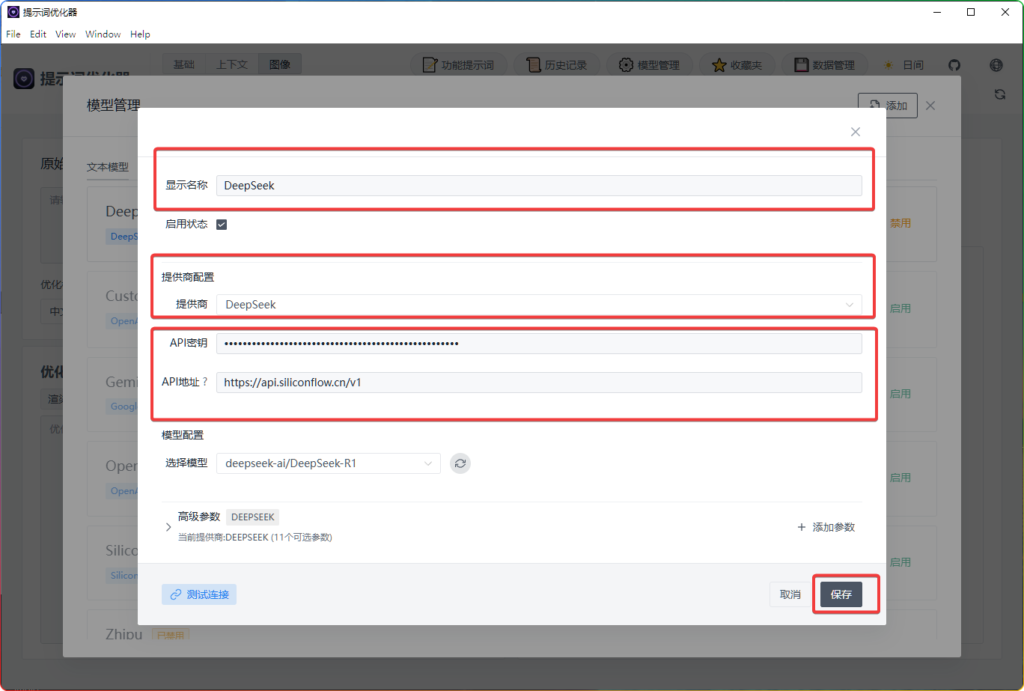Run the 测试连接 connection test

click(x=198, y=594)
